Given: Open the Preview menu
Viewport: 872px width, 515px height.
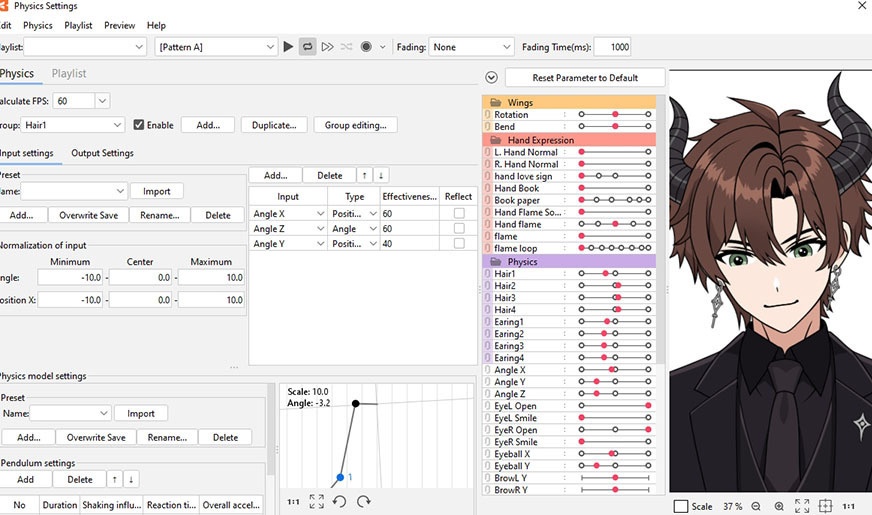Looking at the screenshot, I should click(x=120, y=25).
